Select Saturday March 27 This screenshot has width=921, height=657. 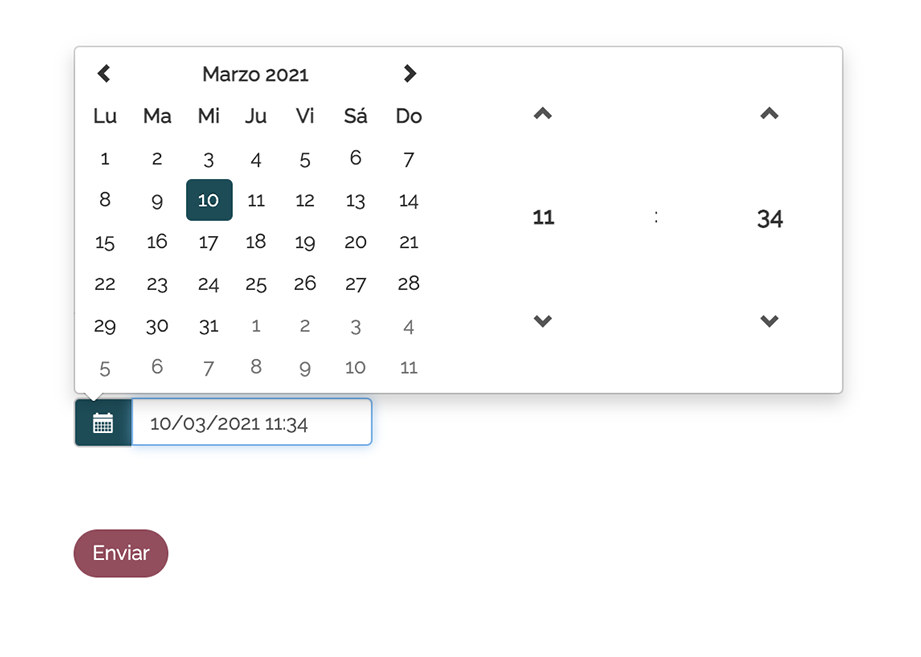point(355,284)
